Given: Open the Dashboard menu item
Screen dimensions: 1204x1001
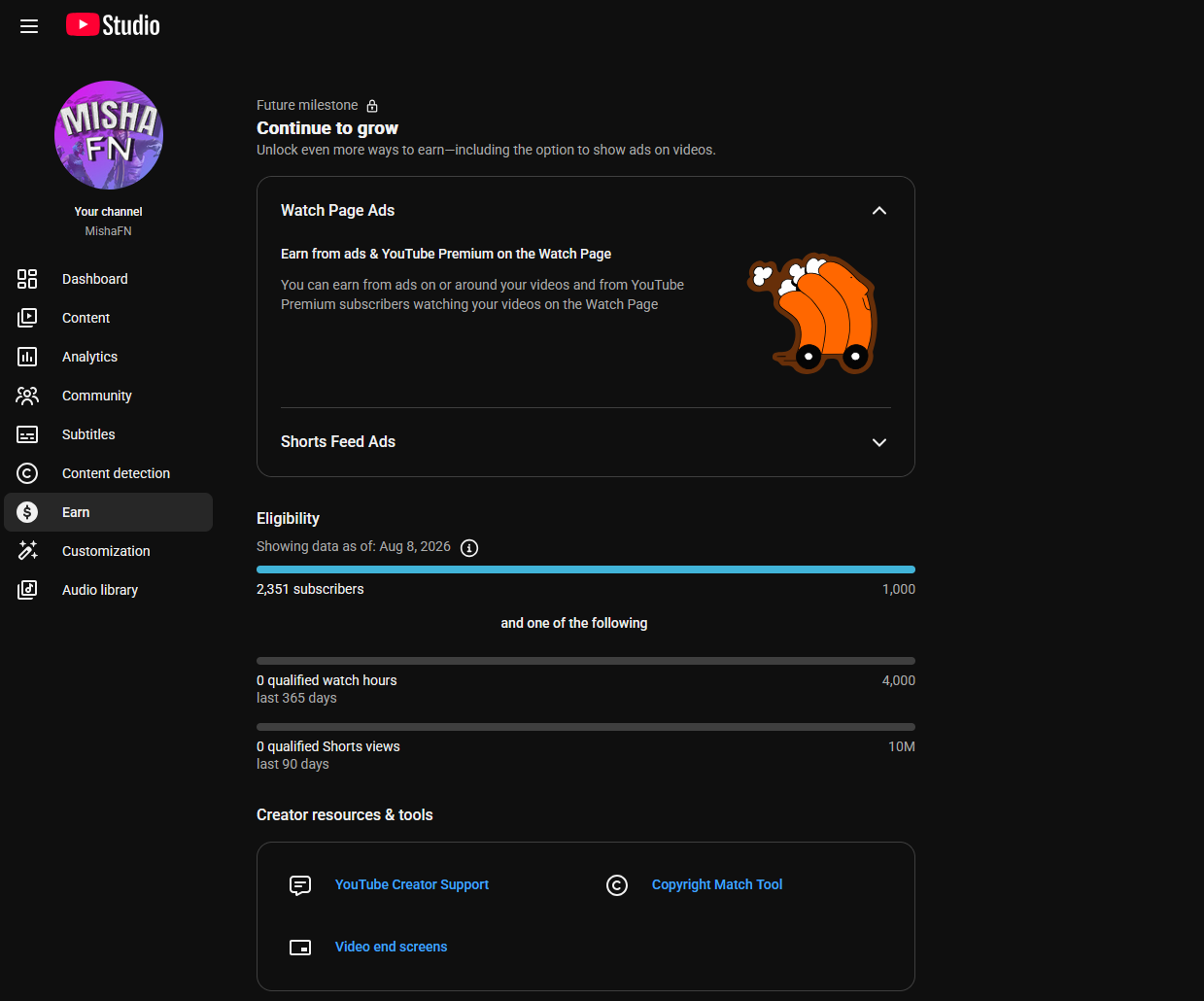Looking at the screenshot, I should [x=108, y=279].
